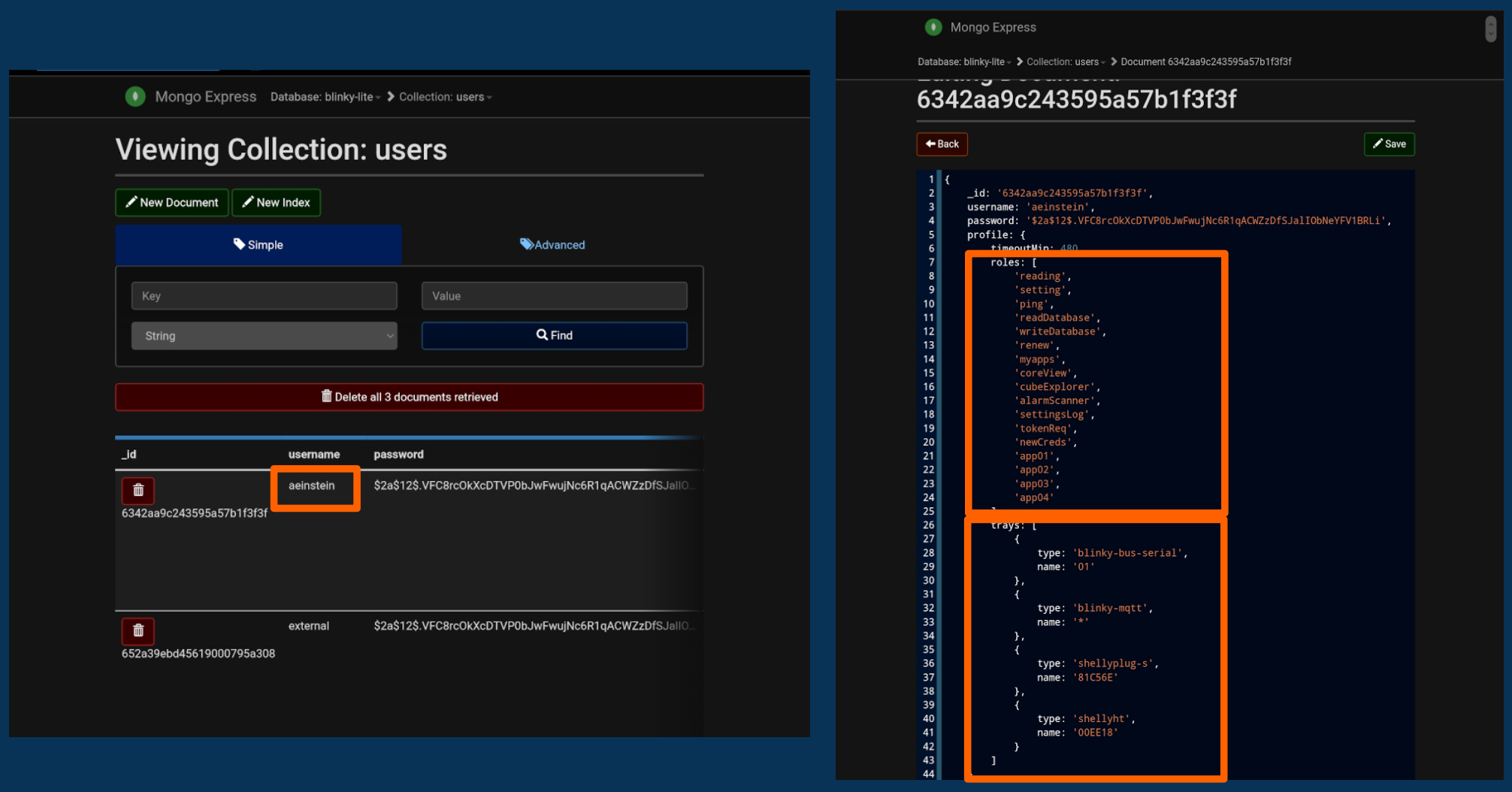Screen dimensions: 1512x792
Task: Select the Simple search tab
Action: click(x=258, y=245)
